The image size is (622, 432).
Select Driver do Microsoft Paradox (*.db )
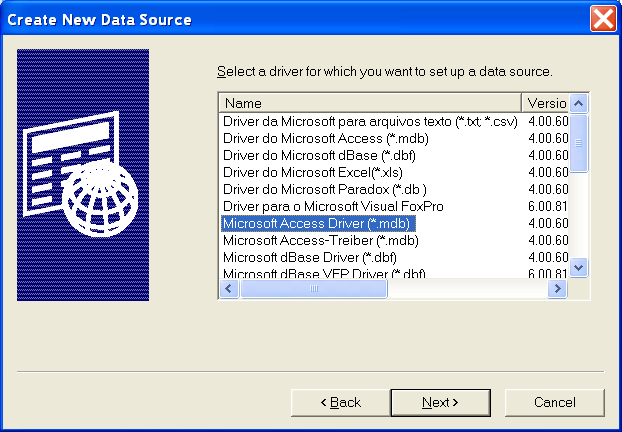point(324,190)
